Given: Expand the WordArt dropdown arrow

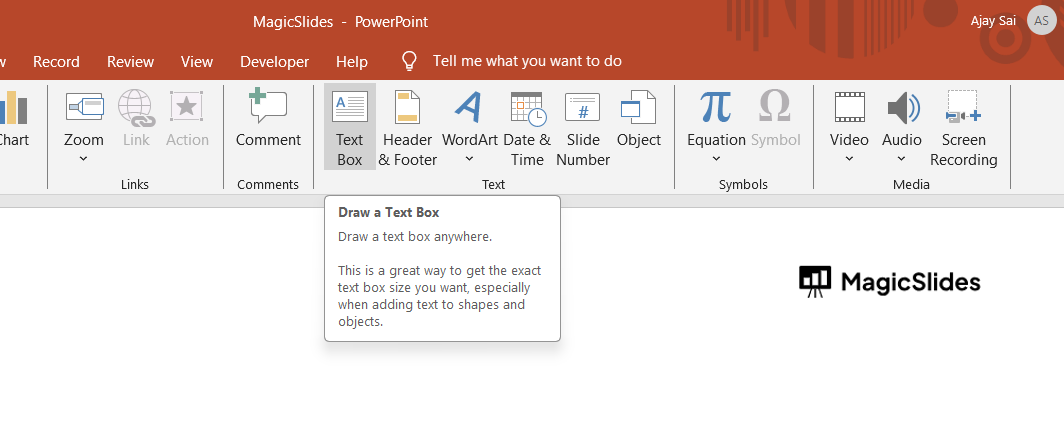Looking at the screenshot, I should point(470,158).
